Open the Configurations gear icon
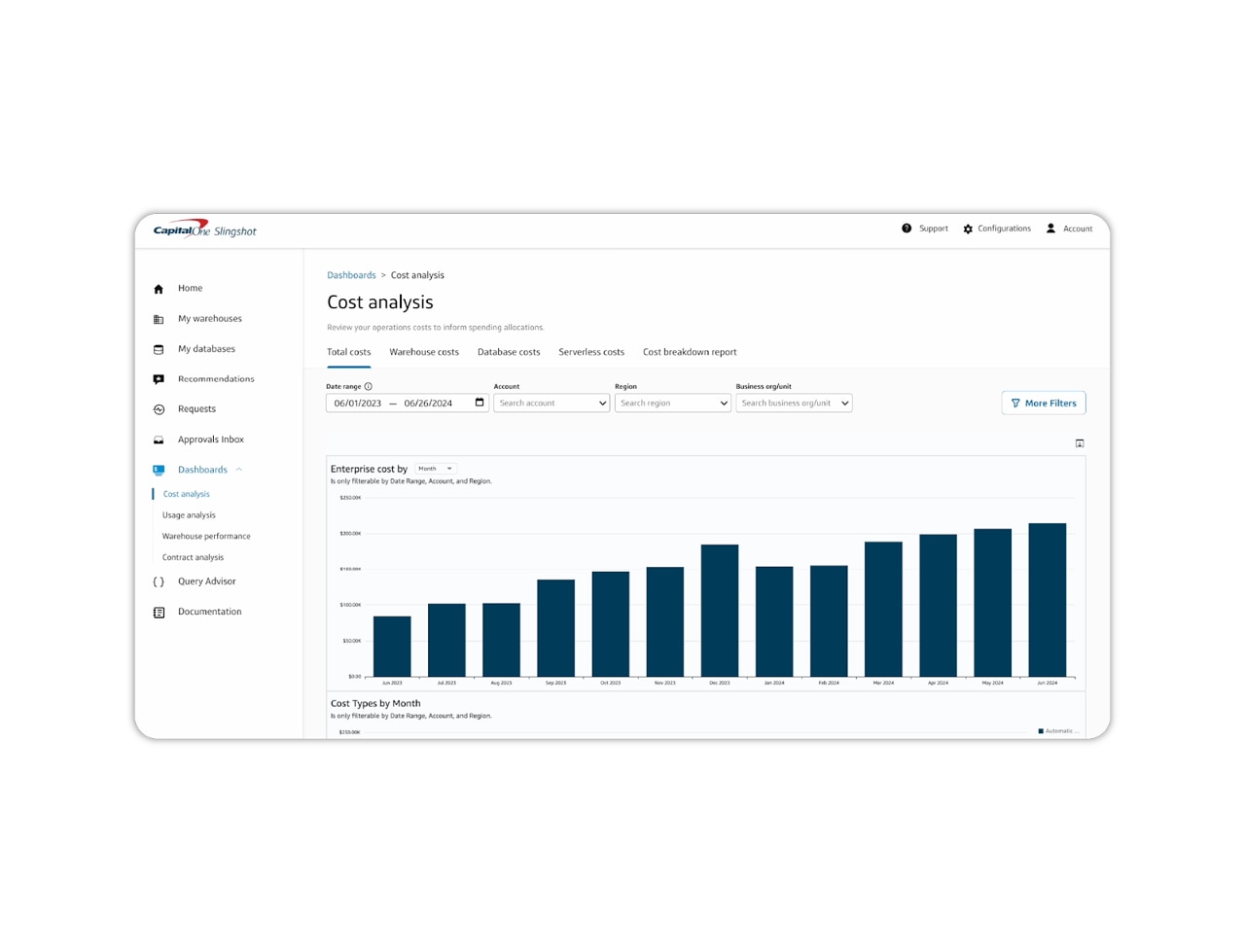Screen dimensions: 1245x952 pyautogui.click(x=968, y=229)
